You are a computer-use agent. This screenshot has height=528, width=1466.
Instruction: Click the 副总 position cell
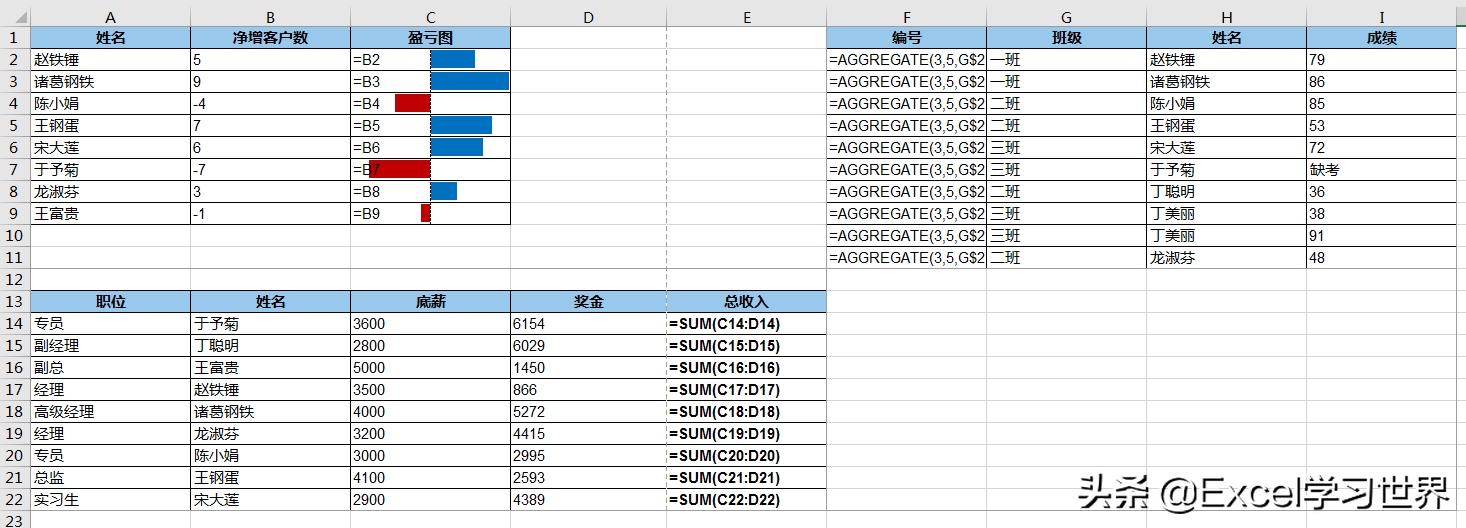pyautogui.click(x=110, y=368)
